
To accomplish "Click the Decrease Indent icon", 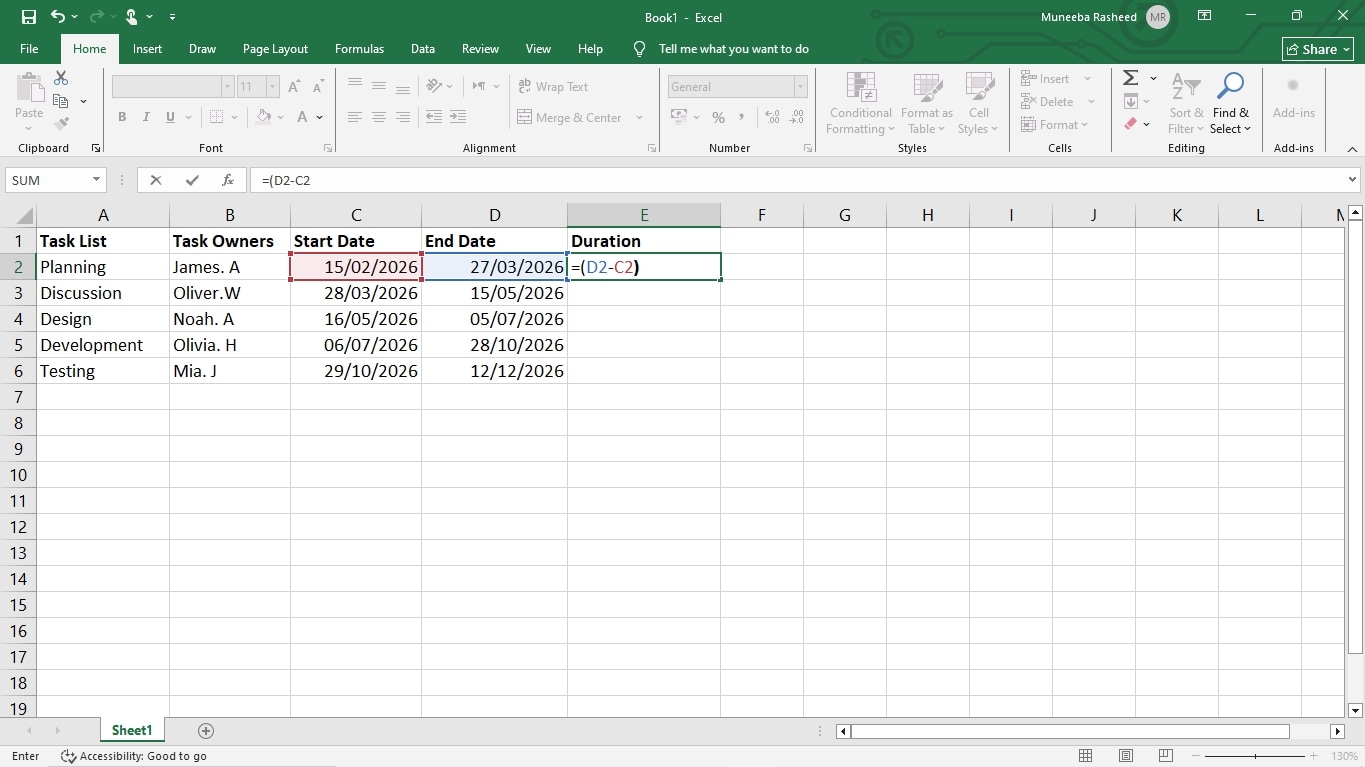I will [x=434, y=117].
